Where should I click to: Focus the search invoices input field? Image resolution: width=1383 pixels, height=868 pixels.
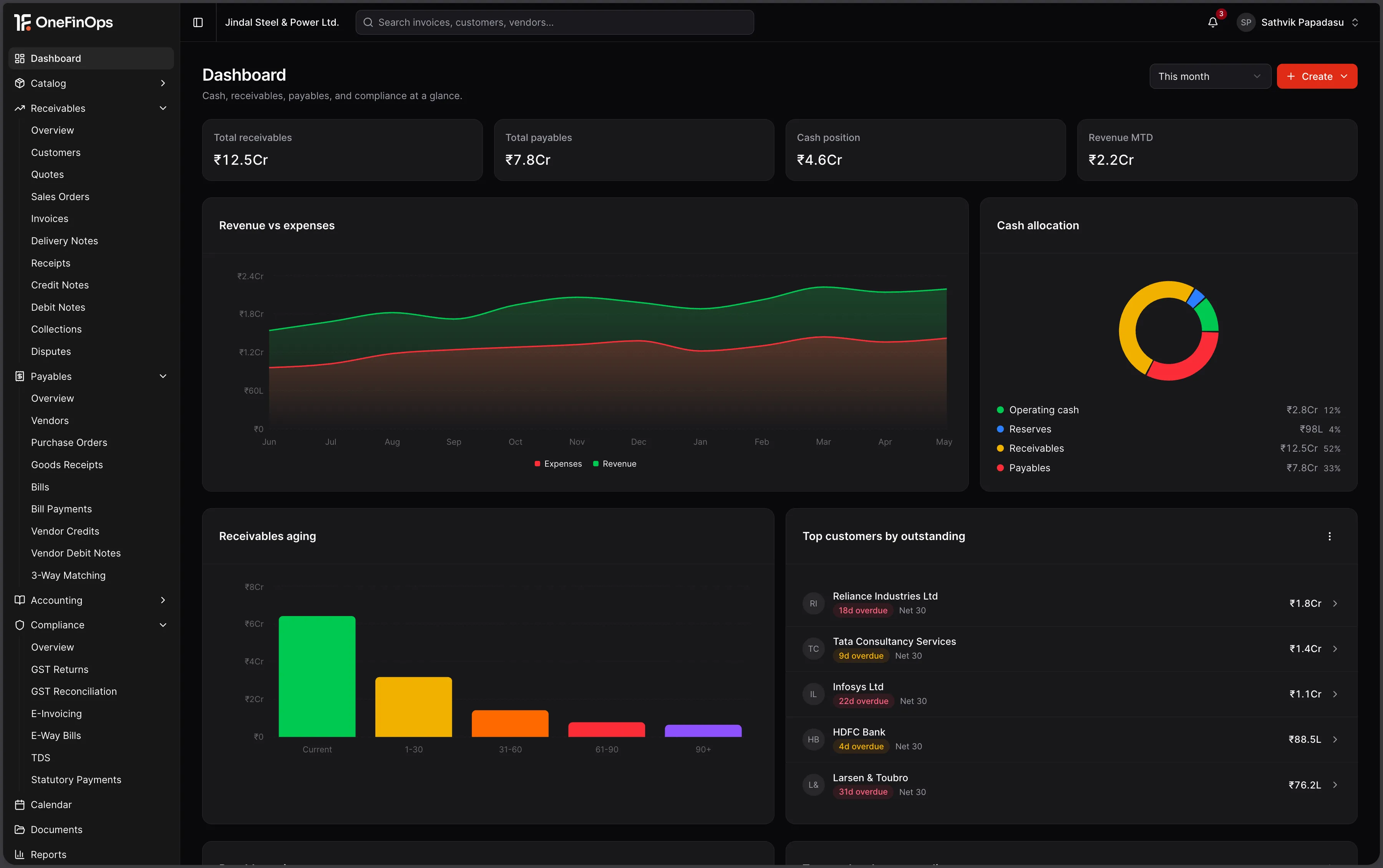(555, 22)
